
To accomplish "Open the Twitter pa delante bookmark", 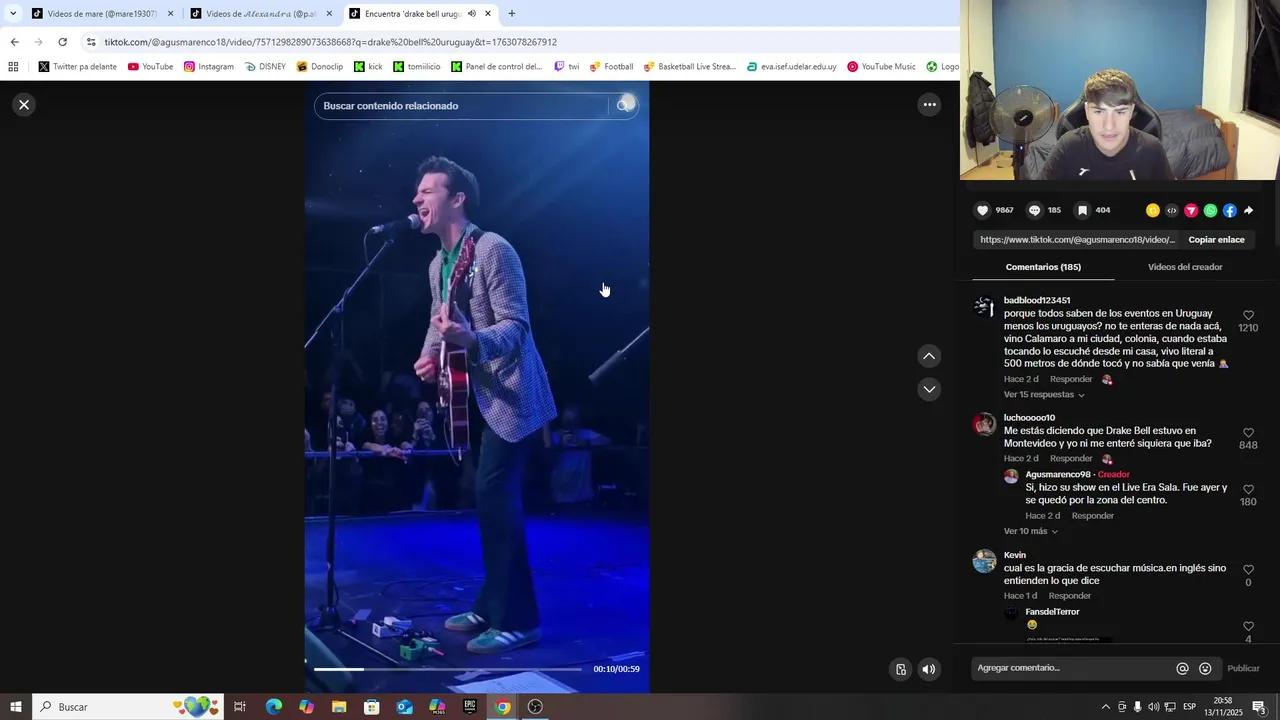I will point(77,67).
